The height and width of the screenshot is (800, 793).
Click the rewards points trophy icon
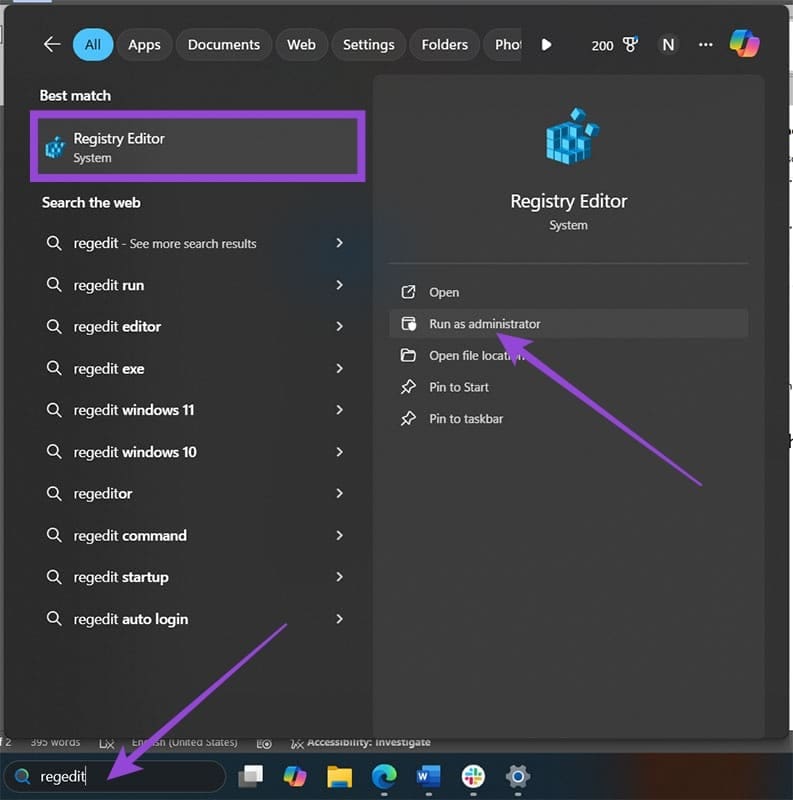point(630,45)
